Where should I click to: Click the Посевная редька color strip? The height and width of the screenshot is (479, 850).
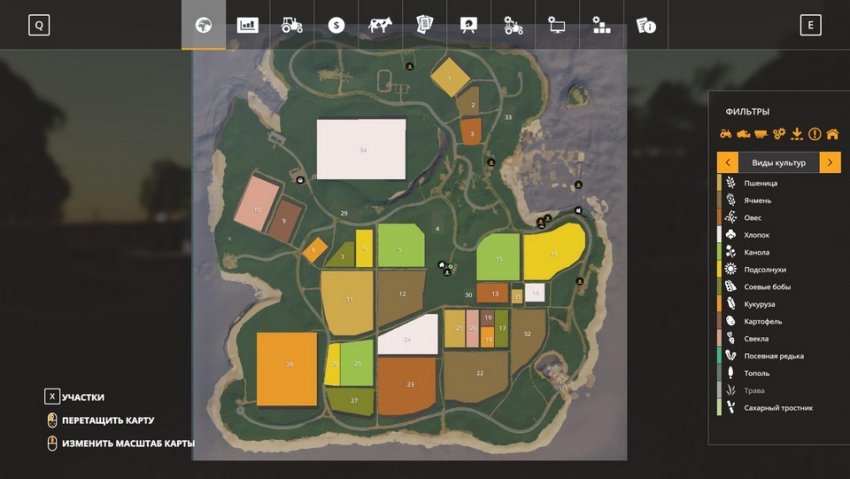pyautogui.click(x=719, y=356)
